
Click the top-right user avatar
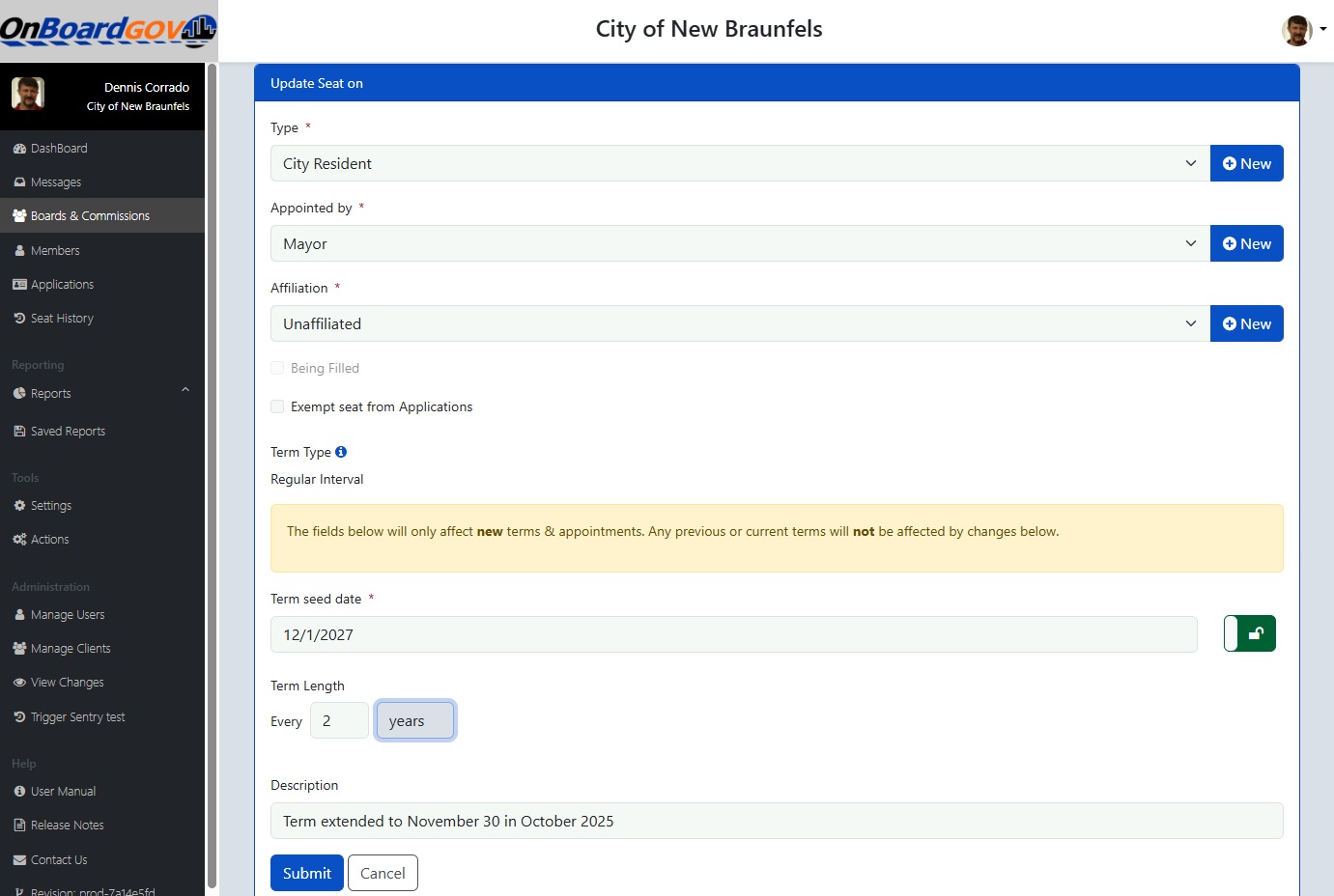point(1297,30)
